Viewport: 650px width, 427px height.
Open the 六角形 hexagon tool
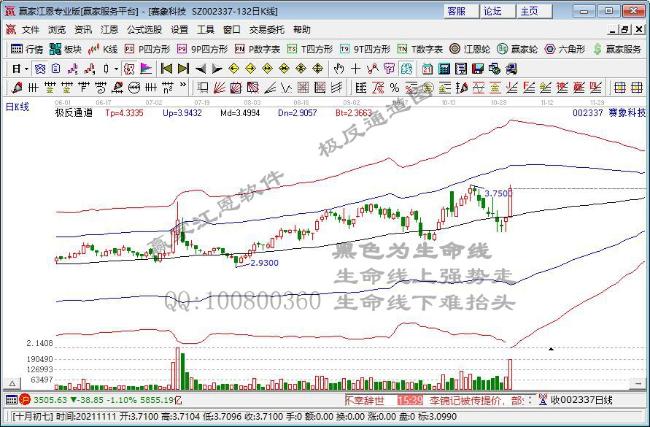564,49
